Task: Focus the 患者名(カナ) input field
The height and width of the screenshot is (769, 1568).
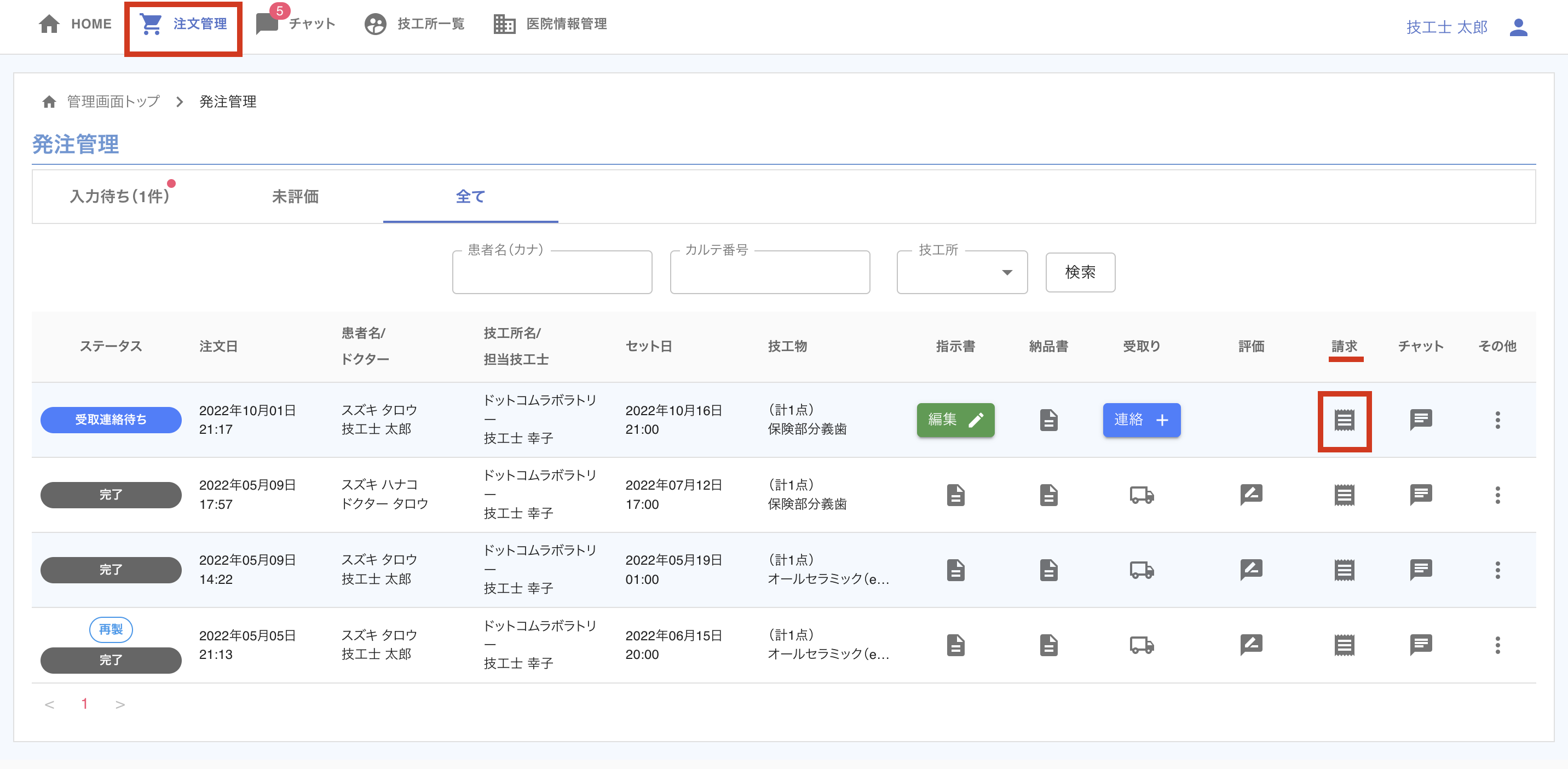Action: tap(551, 273)
